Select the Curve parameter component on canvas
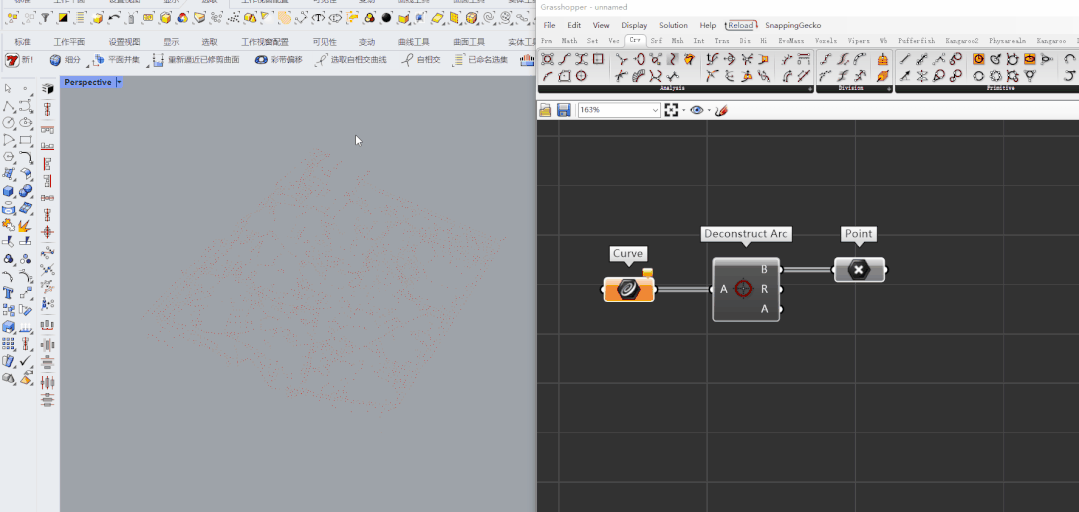 coord(629,290)
